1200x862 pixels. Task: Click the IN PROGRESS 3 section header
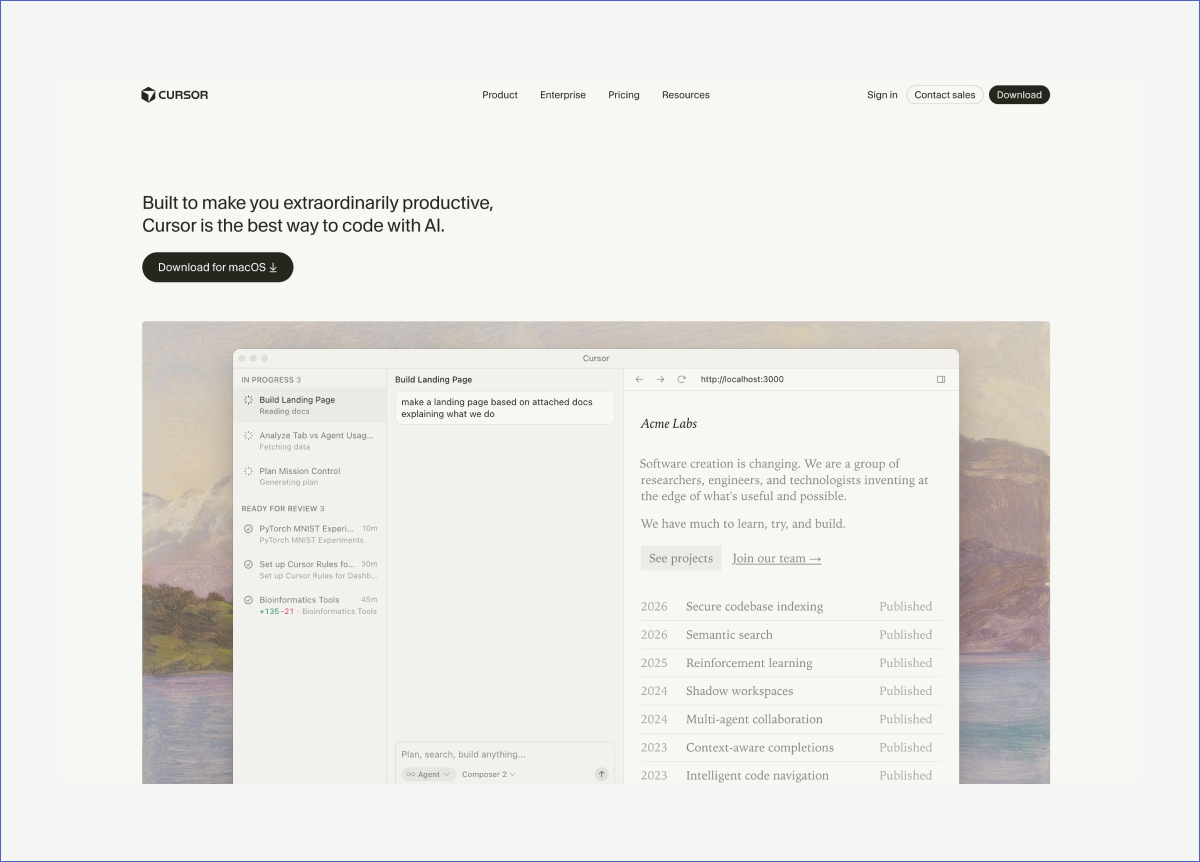[271, 380]
